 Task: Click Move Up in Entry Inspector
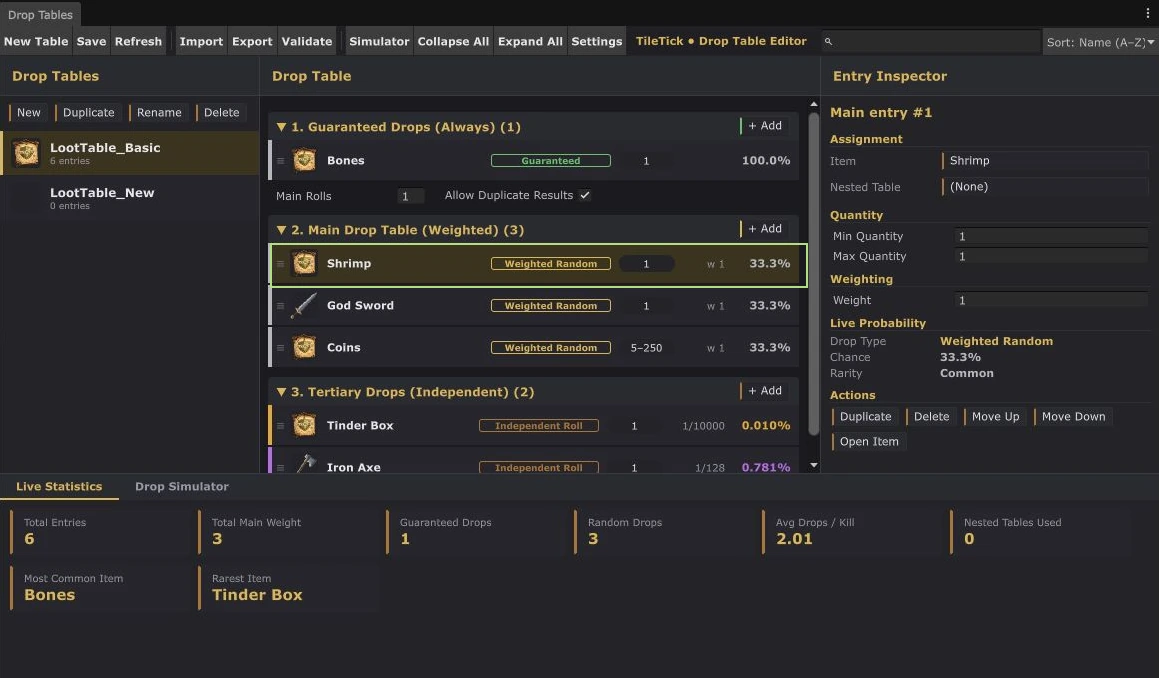click(995, 416)
